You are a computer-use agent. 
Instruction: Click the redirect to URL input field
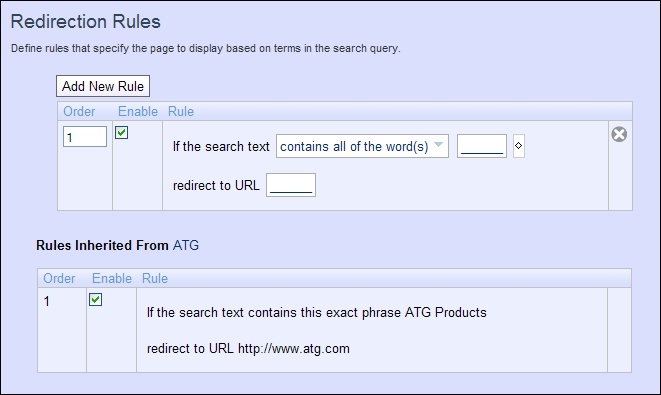(291, 185)
